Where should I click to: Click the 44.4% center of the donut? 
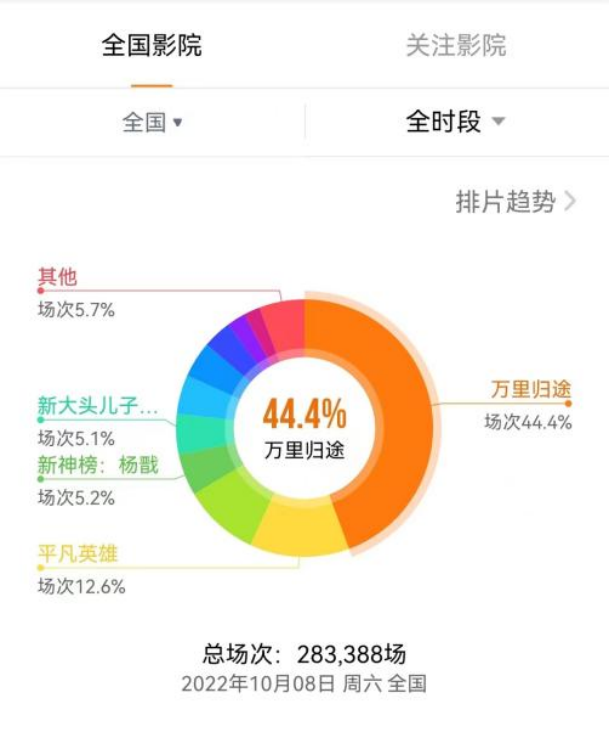point(305,414)
